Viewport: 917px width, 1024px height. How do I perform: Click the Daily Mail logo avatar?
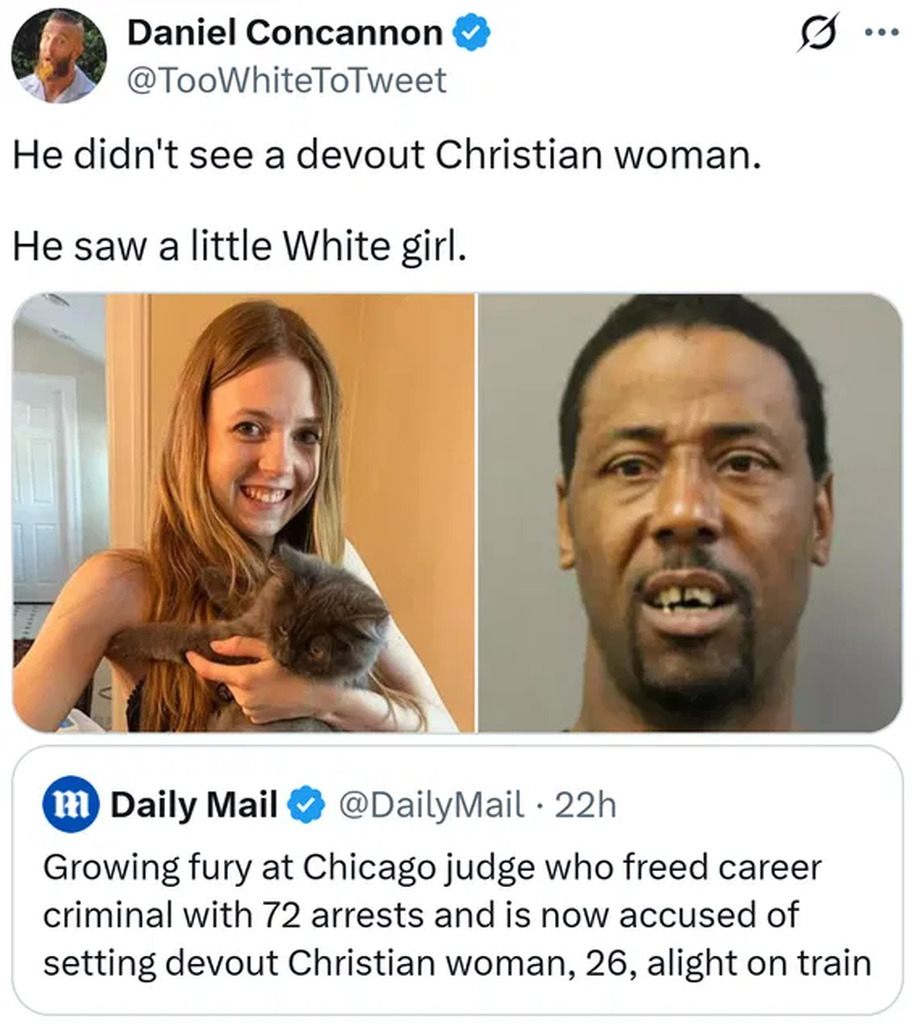tap(69, 804)
